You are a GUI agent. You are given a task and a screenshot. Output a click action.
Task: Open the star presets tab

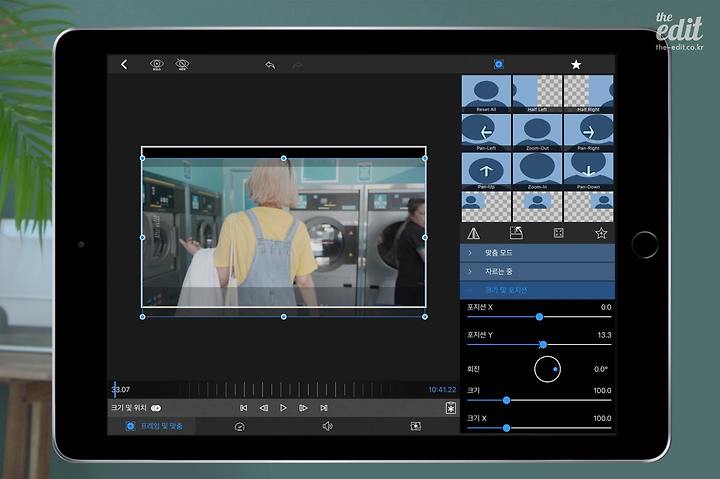coord(576,65)
